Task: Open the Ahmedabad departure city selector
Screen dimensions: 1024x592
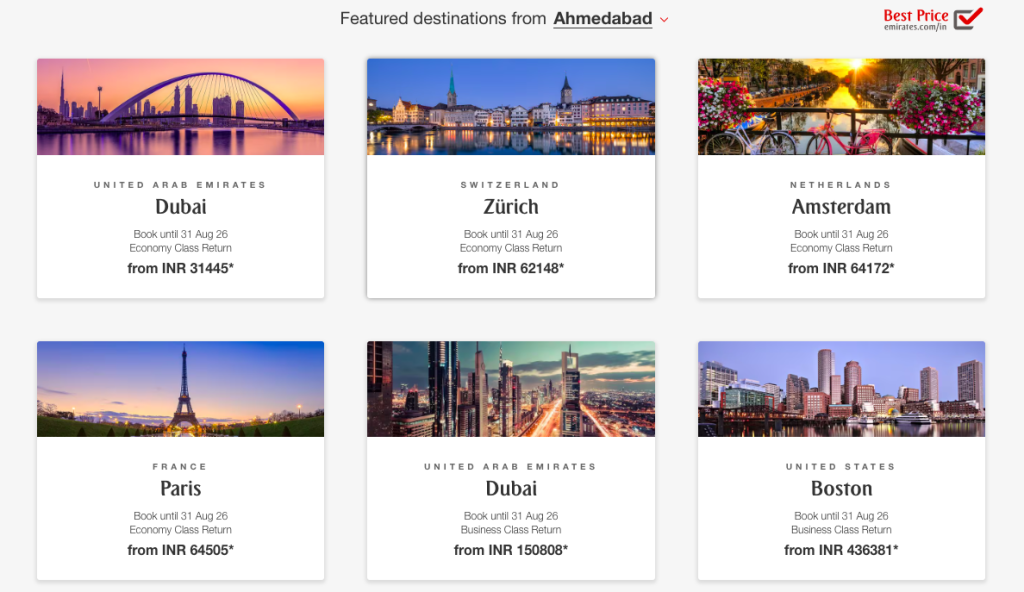Action: 603,18
